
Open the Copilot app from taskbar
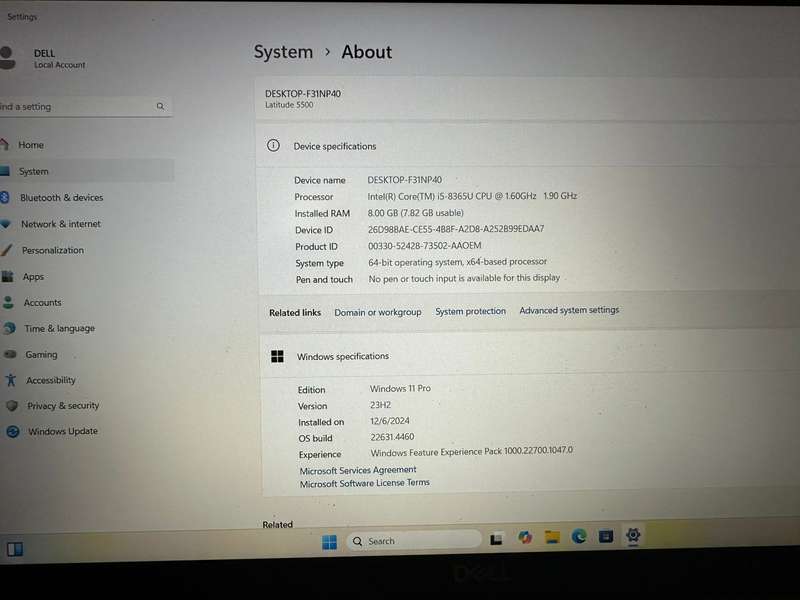(x=524, y=537)
